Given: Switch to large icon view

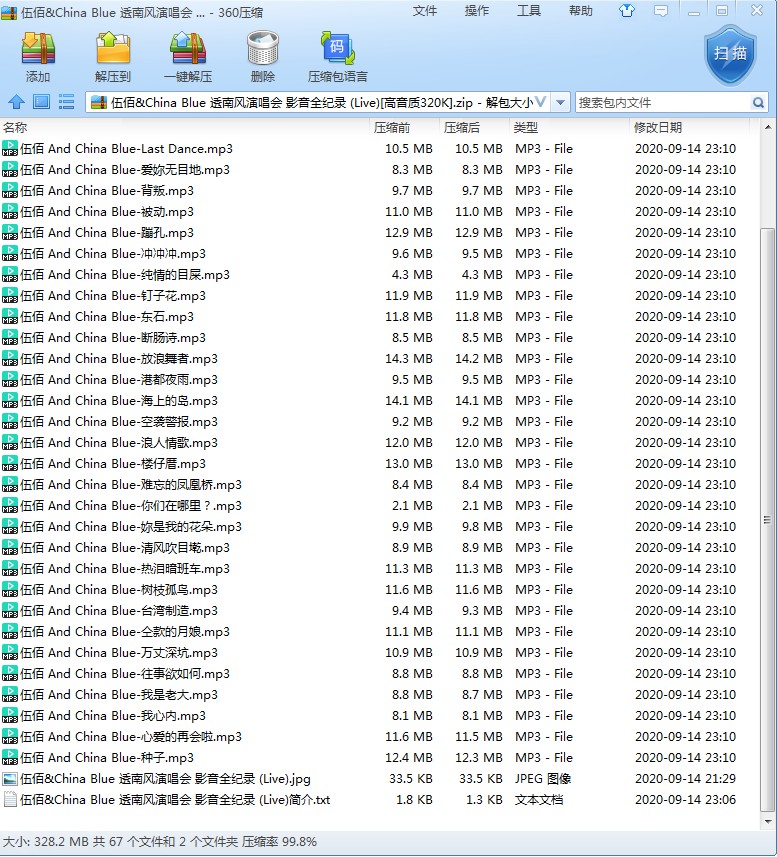Looking at the screenshot, I should pos(42,102).
